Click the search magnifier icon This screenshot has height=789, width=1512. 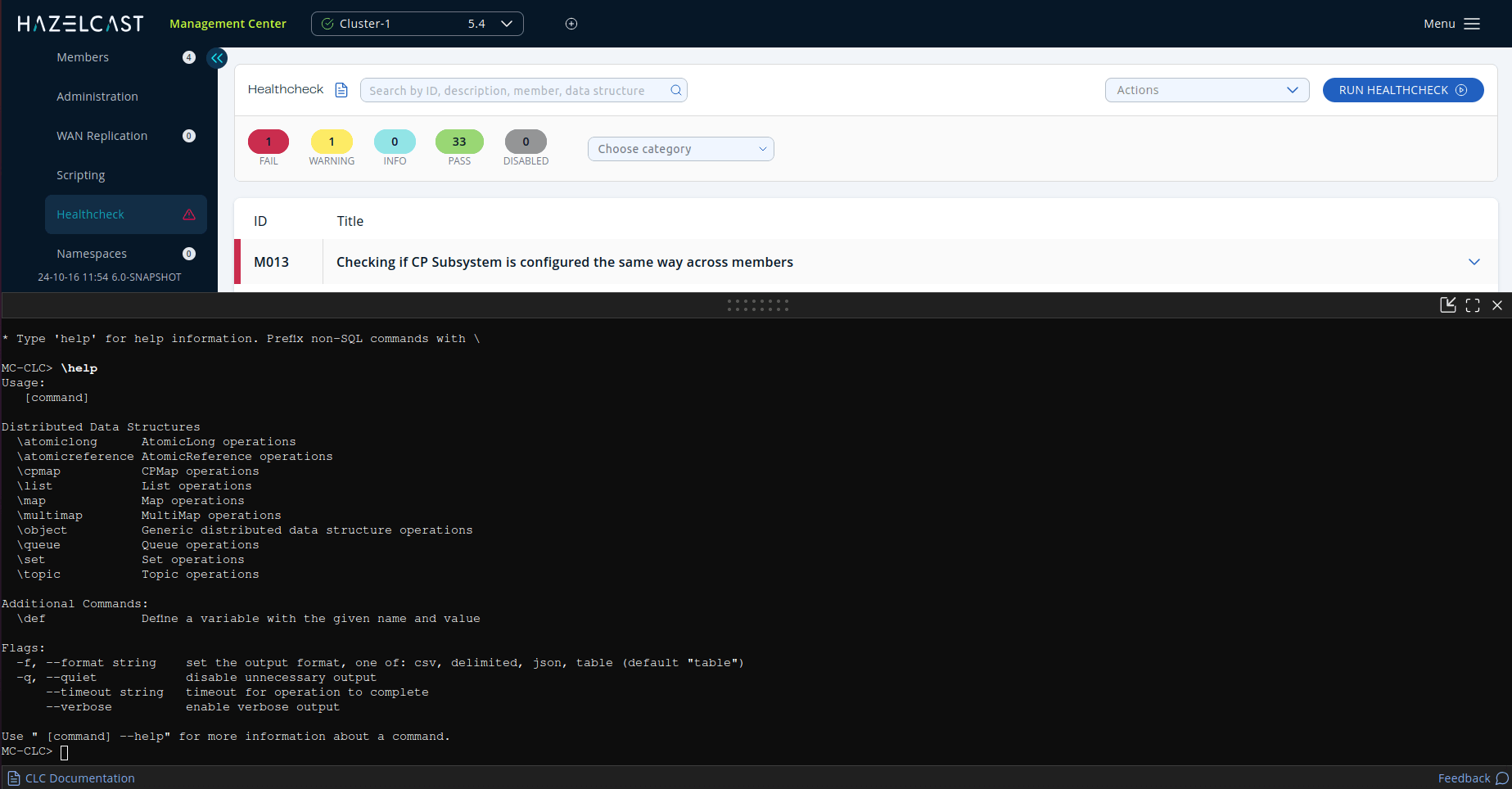675,90
